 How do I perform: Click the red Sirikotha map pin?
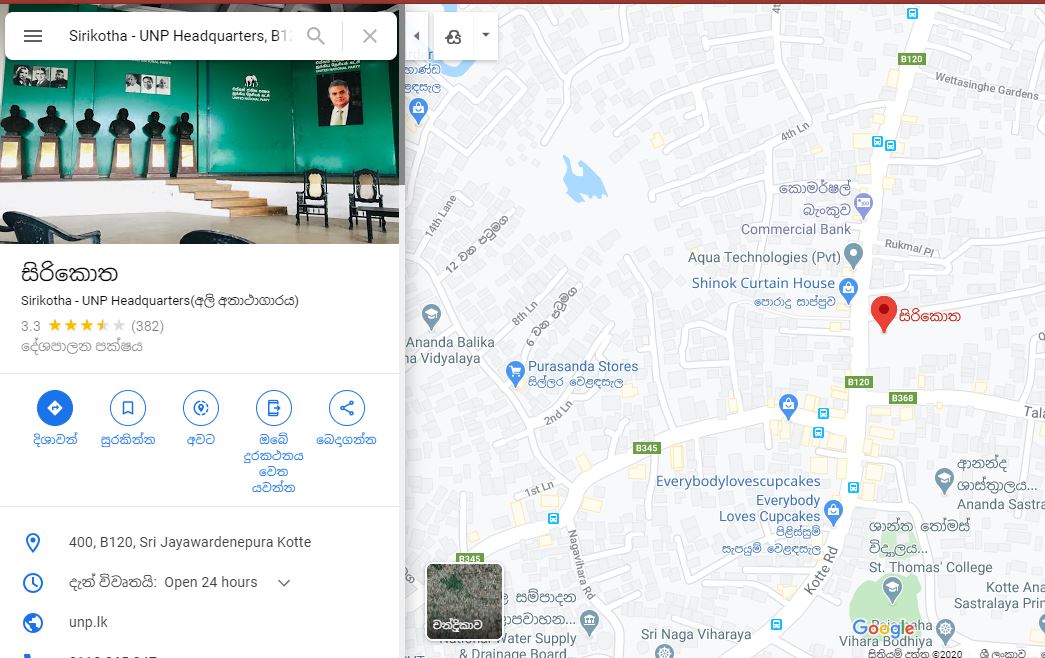[884, 314]
